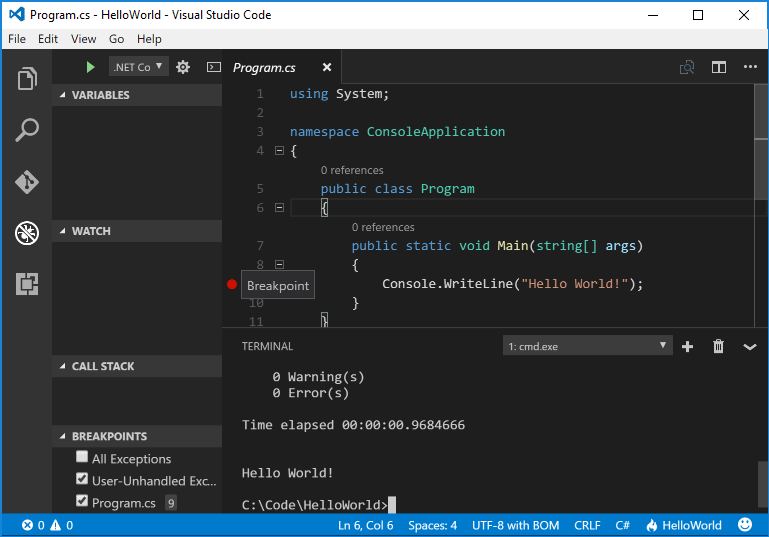Click HelloWorld project flame status item
Viewport: 769px width, 537px height.
pyautogui.click(x=684, y=525)
